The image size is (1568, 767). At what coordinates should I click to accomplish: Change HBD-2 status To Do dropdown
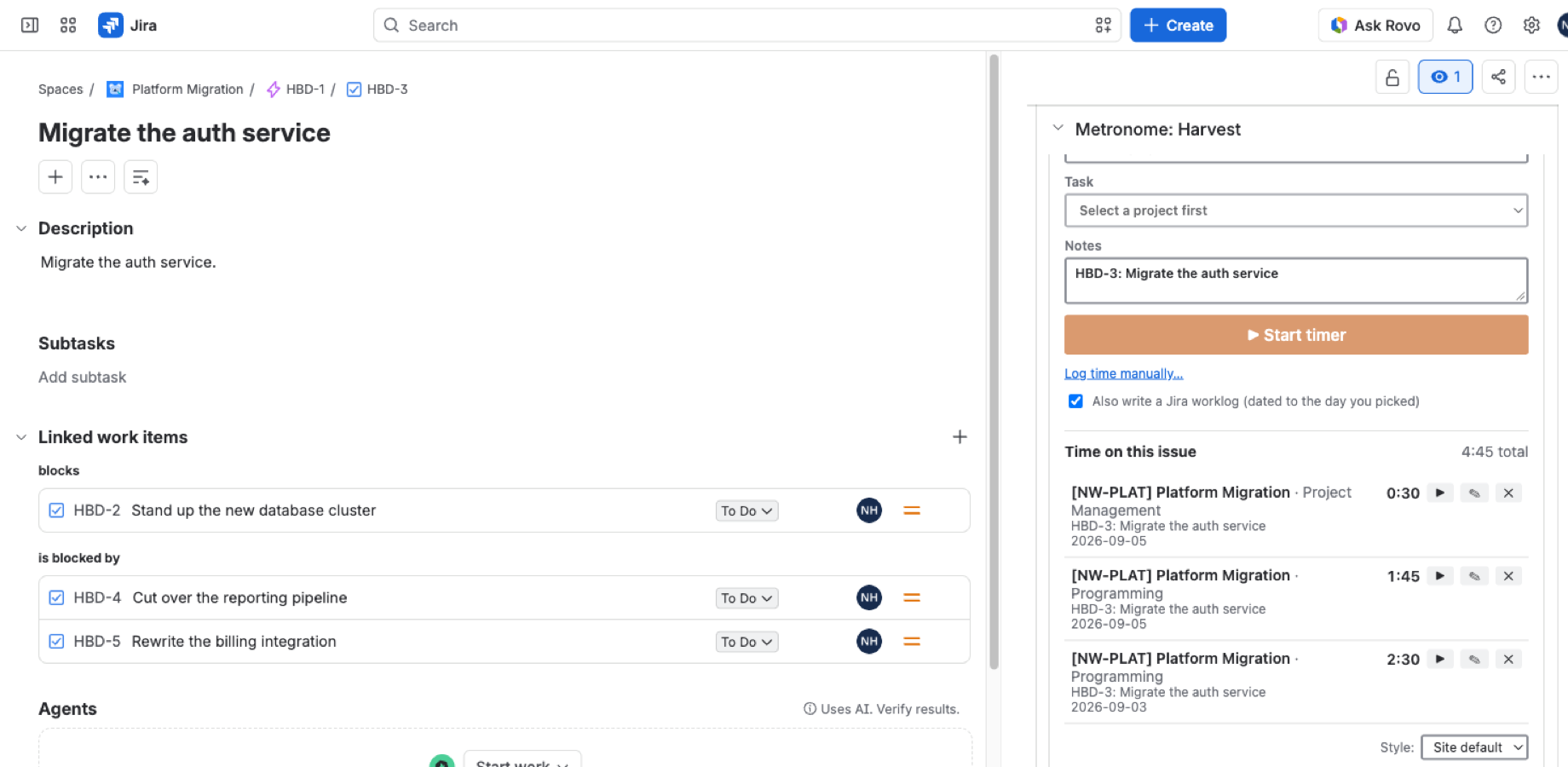tap(747, 510)
